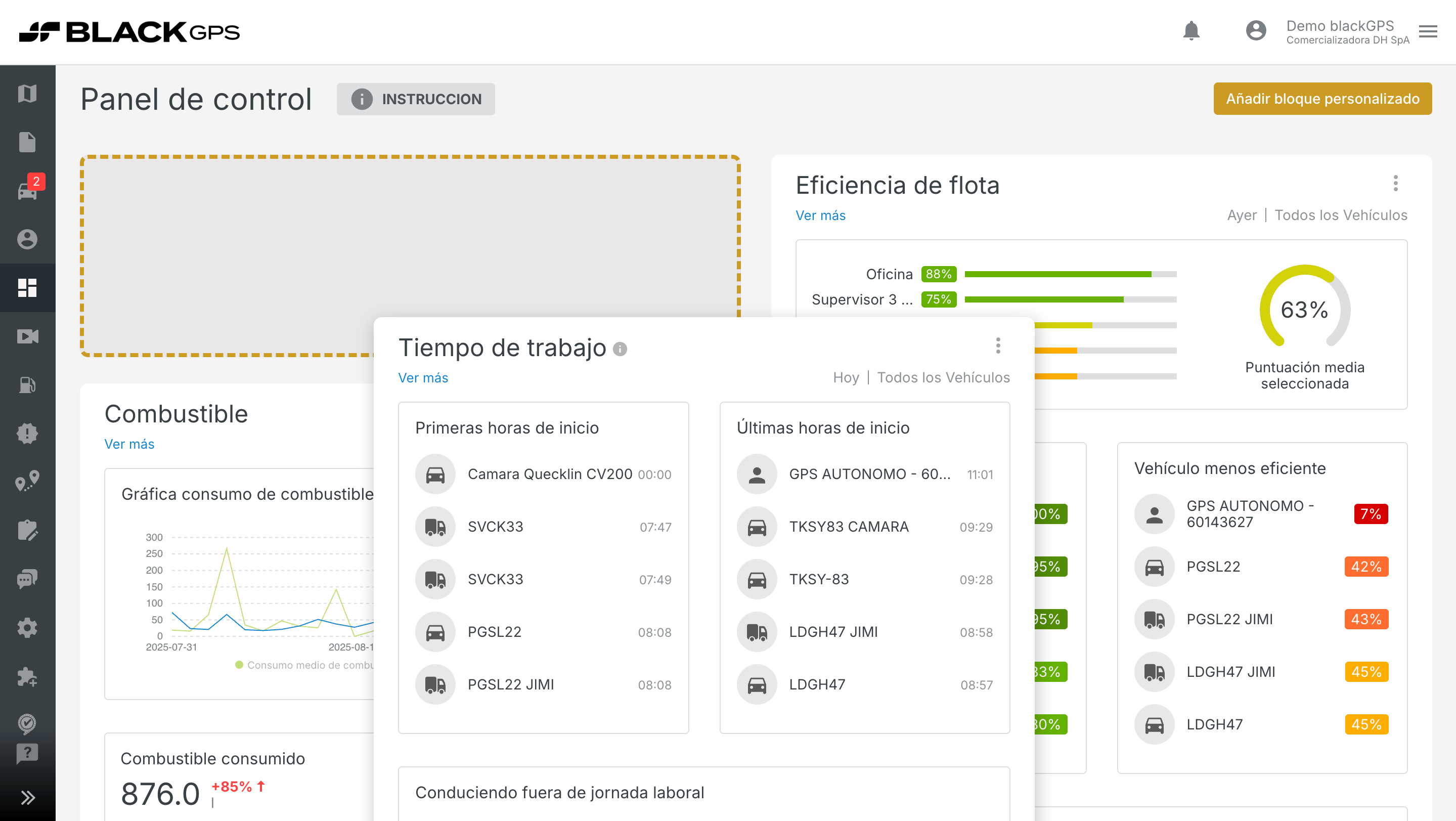Screen dimensions: 1456x821
Task: Open the settings gear sidebar icon
Action: point(27,628)
